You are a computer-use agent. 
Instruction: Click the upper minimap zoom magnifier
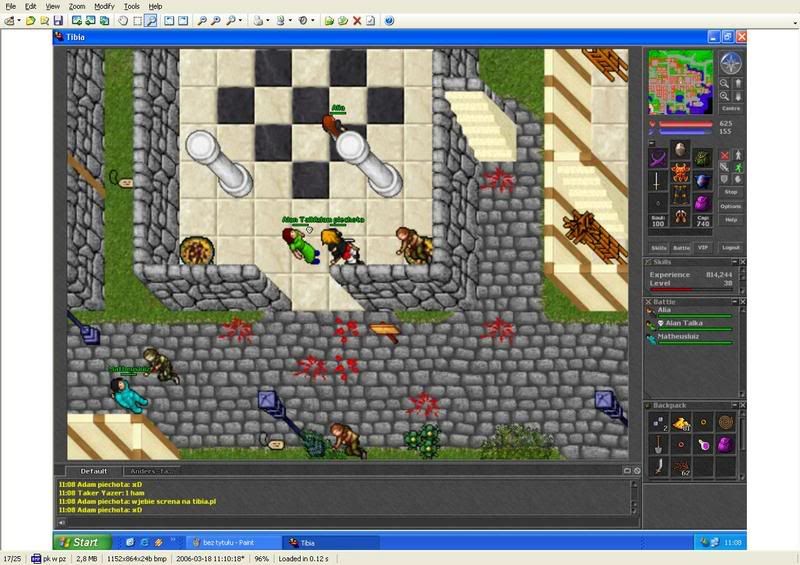(724, 83)
